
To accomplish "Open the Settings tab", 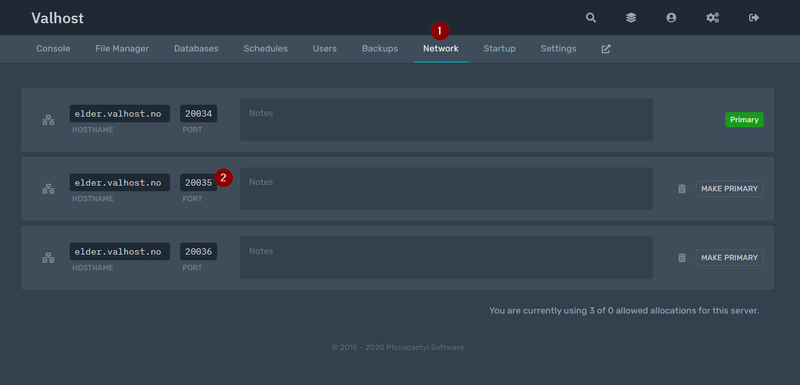I will (x=558, y=49).
